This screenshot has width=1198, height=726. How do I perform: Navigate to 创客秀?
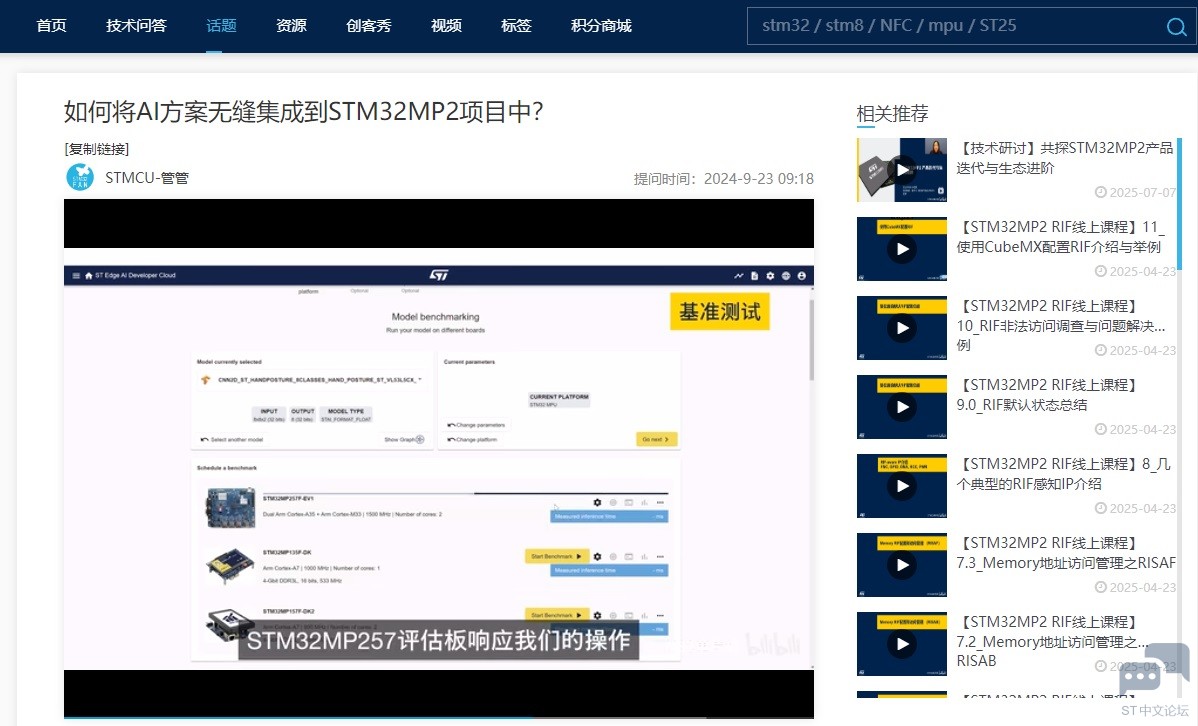click(368, 25)
